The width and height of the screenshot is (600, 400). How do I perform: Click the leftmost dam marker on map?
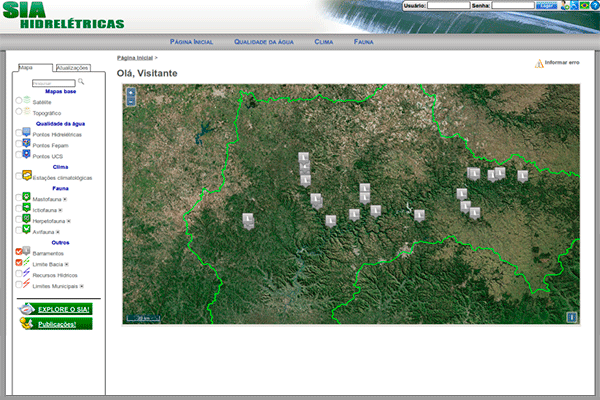pyautogui.click(x=248, y=218)
